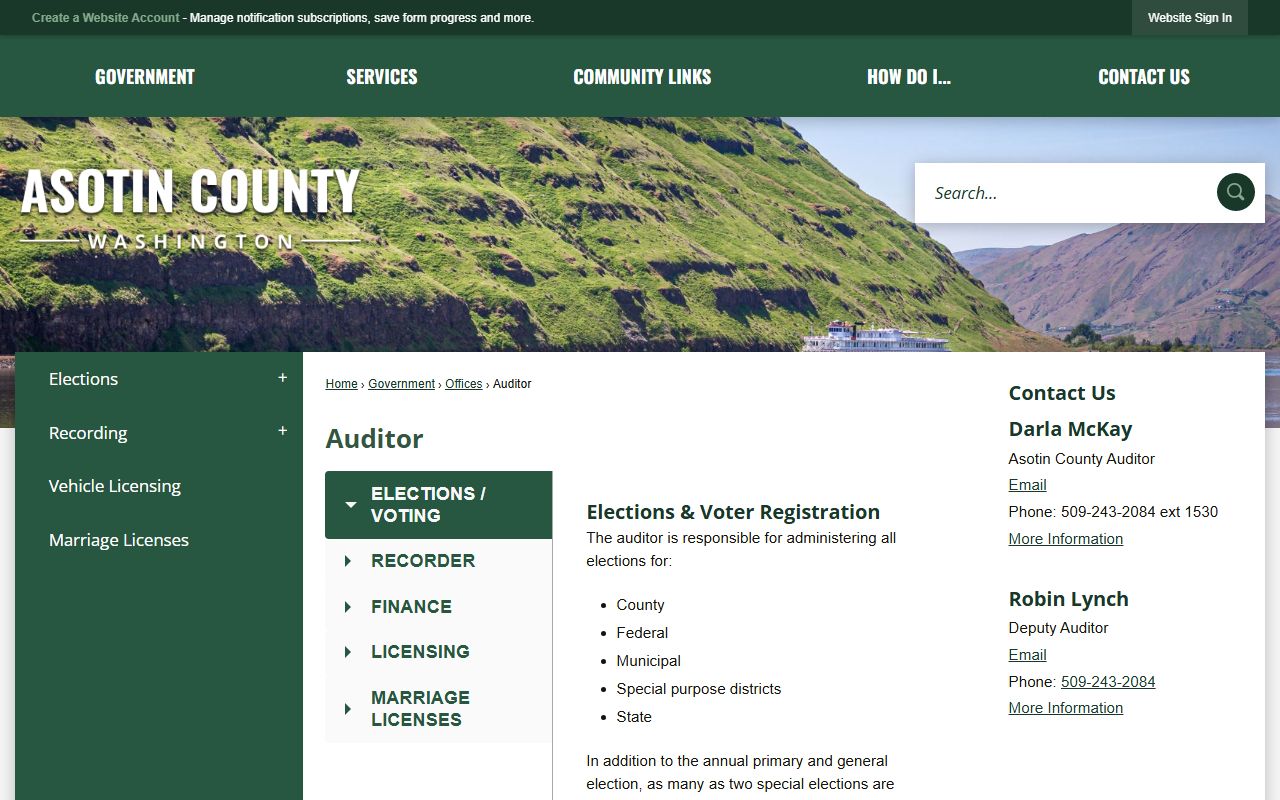This screenshot has height=800, width=1280.
Task: Expand the Licensing accordion section
Action: click(x=438, y=652)
